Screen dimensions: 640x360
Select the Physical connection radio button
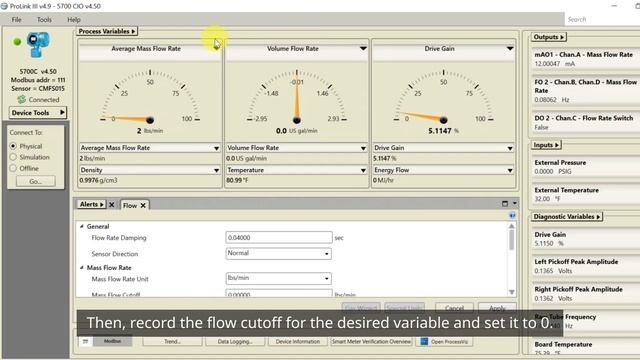pyautogui.click(x=13, y=146)
